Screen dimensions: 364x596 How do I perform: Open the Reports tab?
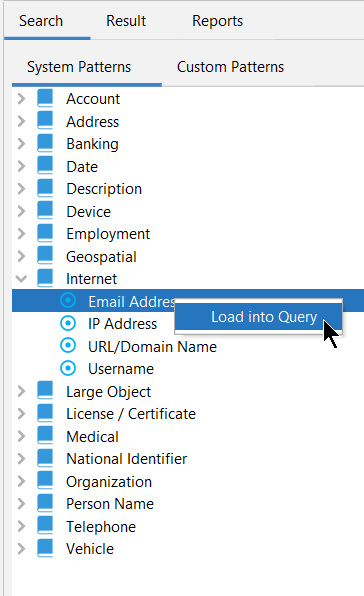(217, 21)
